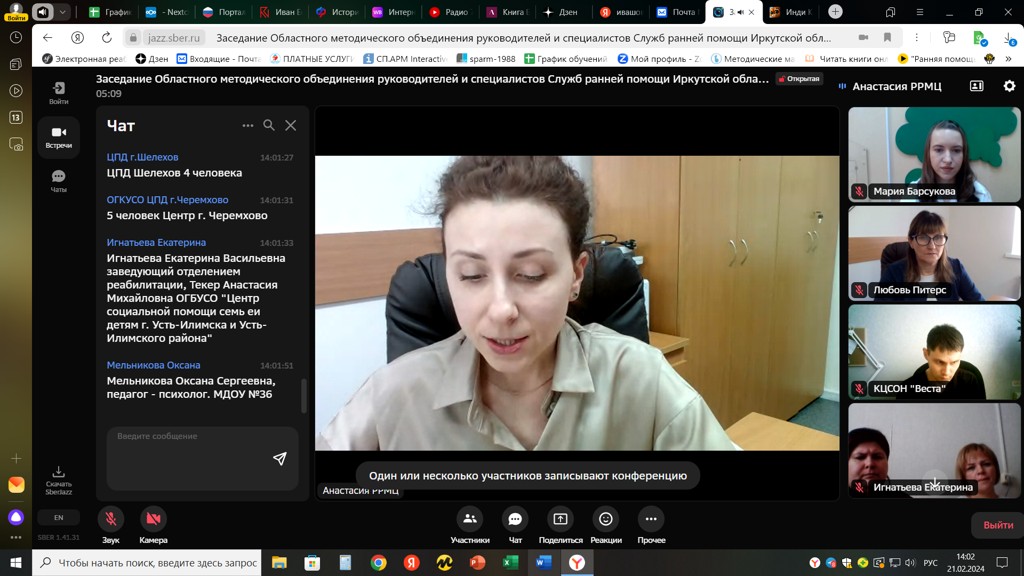Viewport: 1024px width, 576px height.
Task: Search chat with magnifier icon
Action: (x=269, y=125)
